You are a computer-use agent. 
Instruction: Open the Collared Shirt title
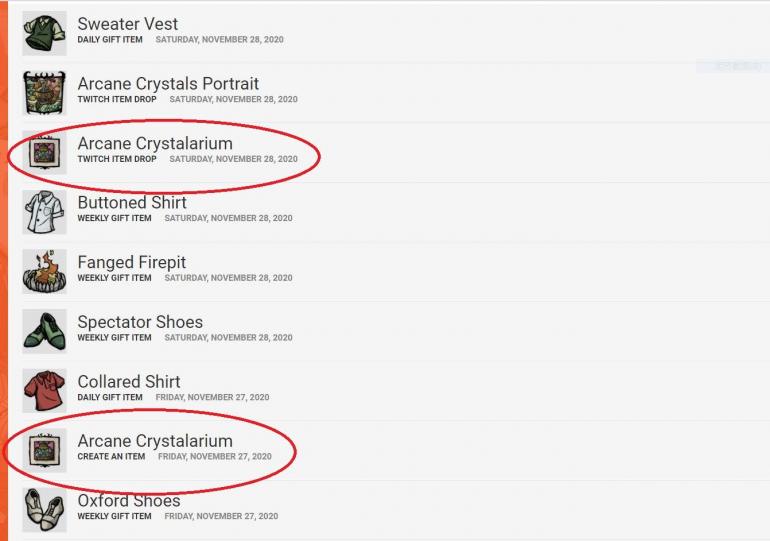click(129, 382)
